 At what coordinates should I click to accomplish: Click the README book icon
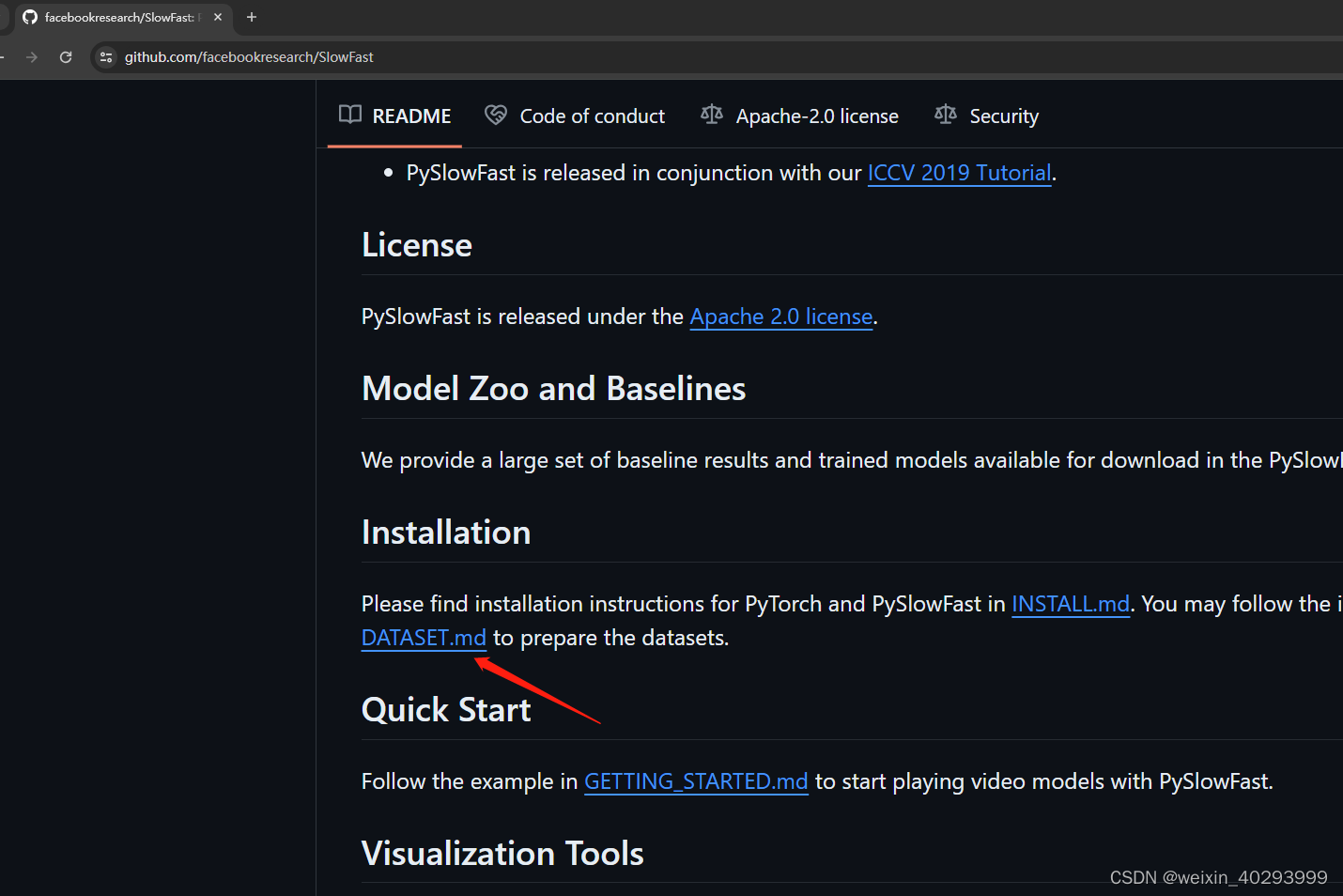pos(350,115)
